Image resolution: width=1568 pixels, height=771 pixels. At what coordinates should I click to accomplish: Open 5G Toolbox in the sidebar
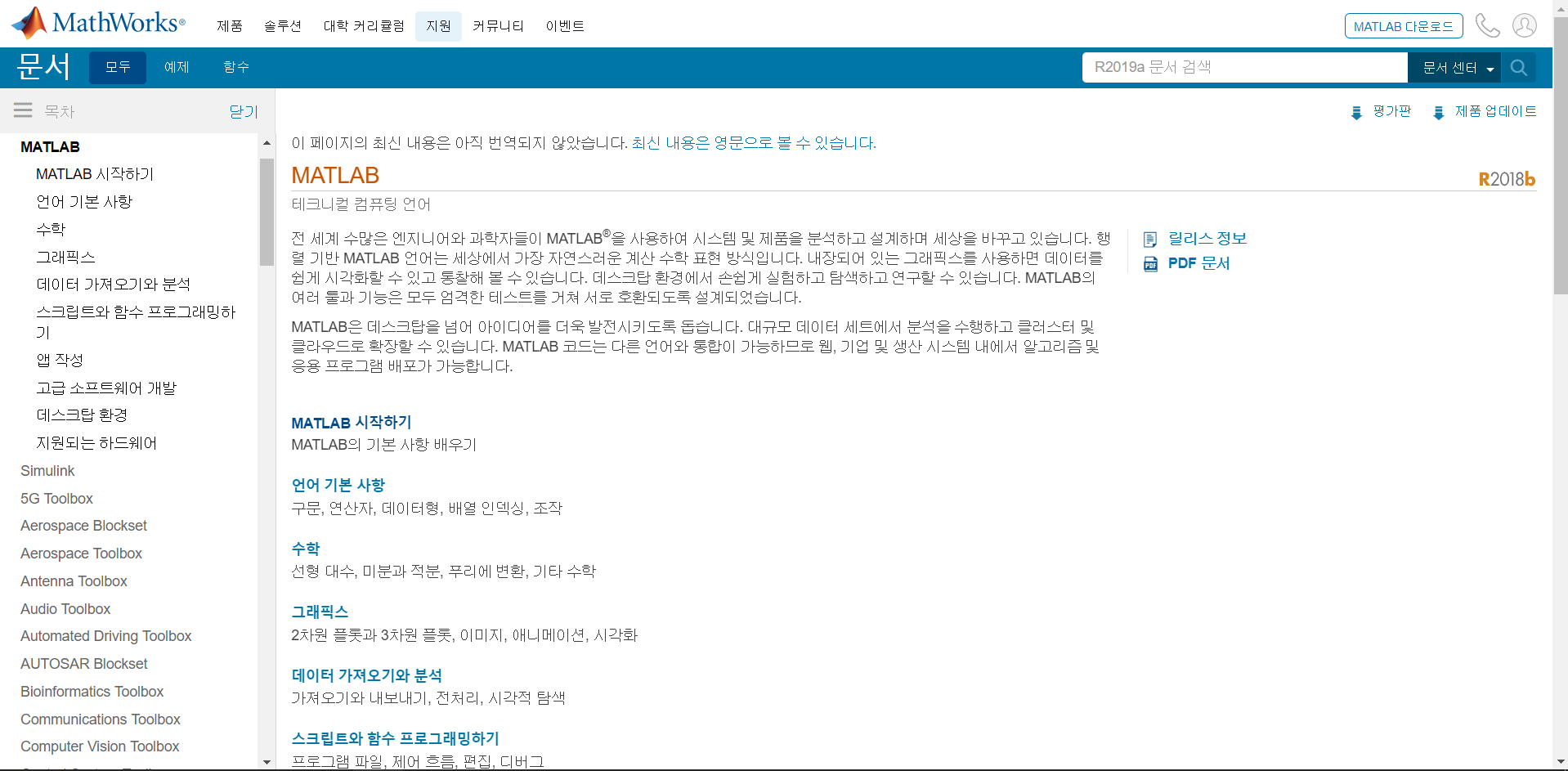(x=56, y=499)
